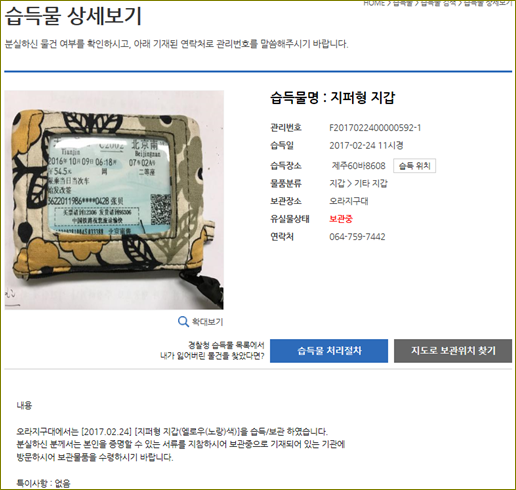Click the 습득 위치 button
The image size is (516, 490).
tap(414, 166)
